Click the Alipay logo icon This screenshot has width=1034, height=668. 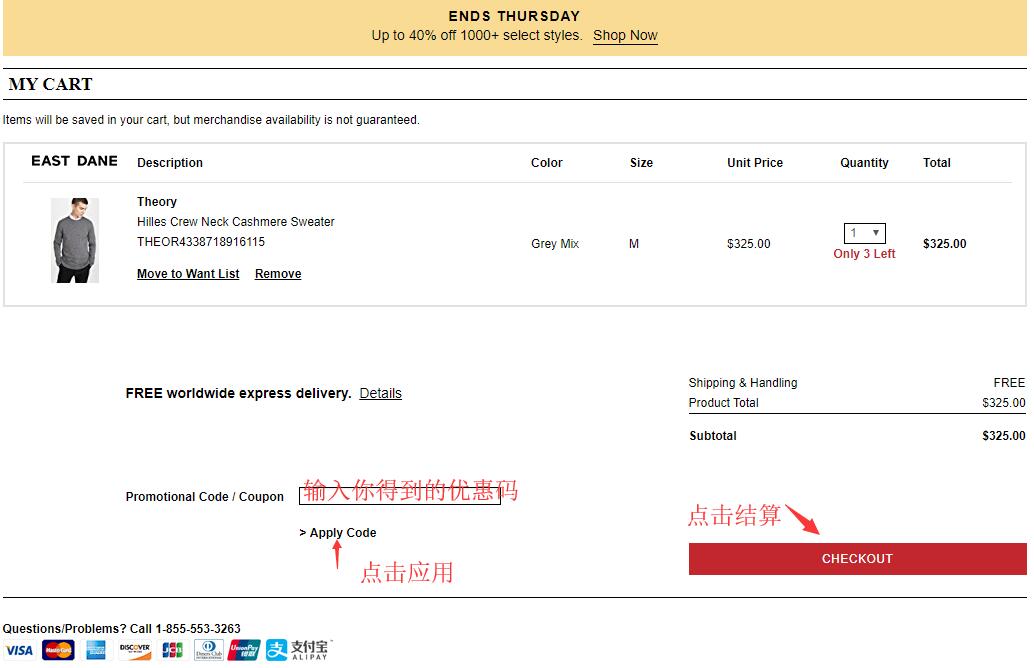[298, 650]
